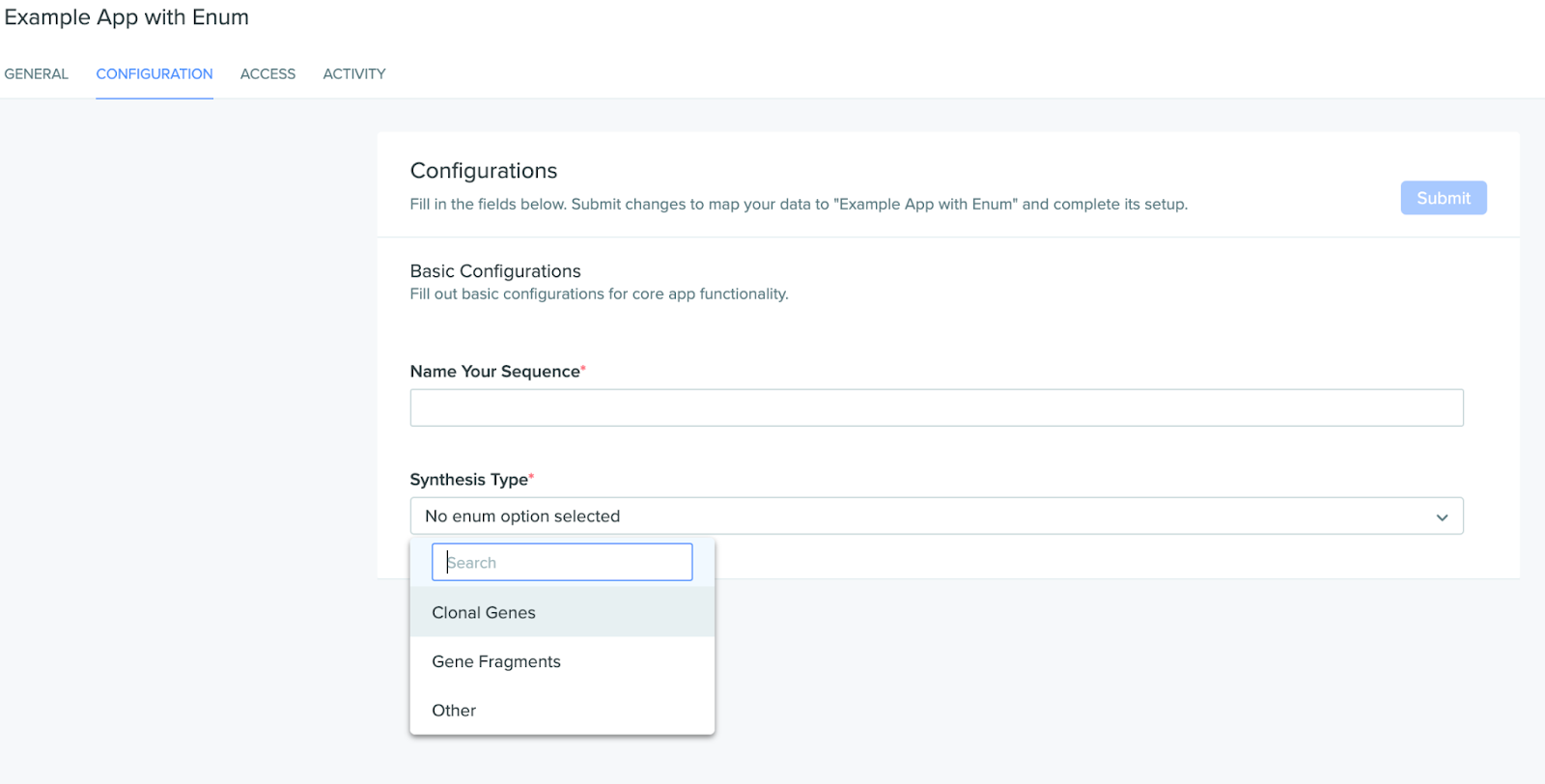Click the 'Fill out basic configurations' description
1545x784 pixels.
599,294
